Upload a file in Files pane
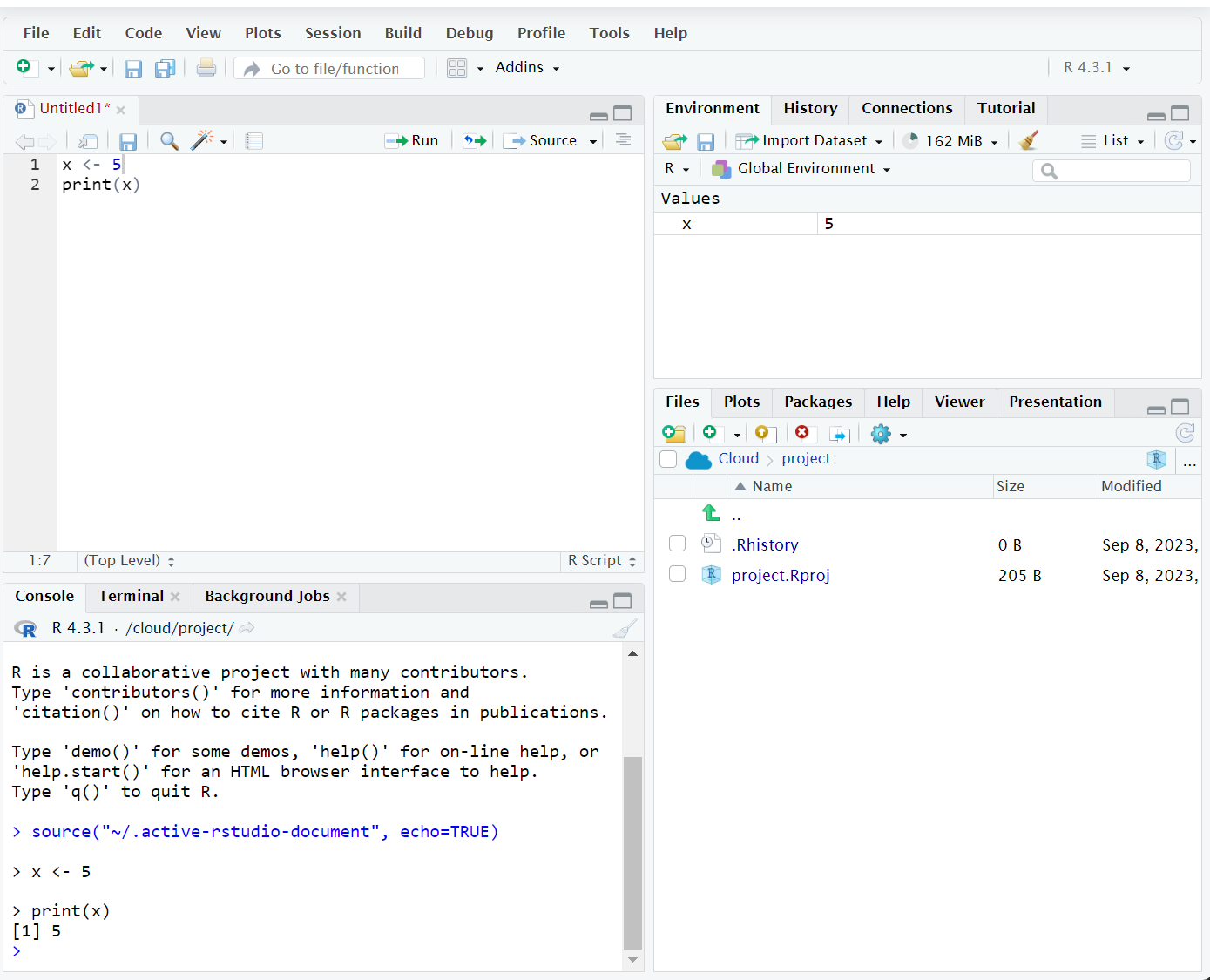Image resolution: width=1210 pixels, height=980 pixels. tap(766, 434)
